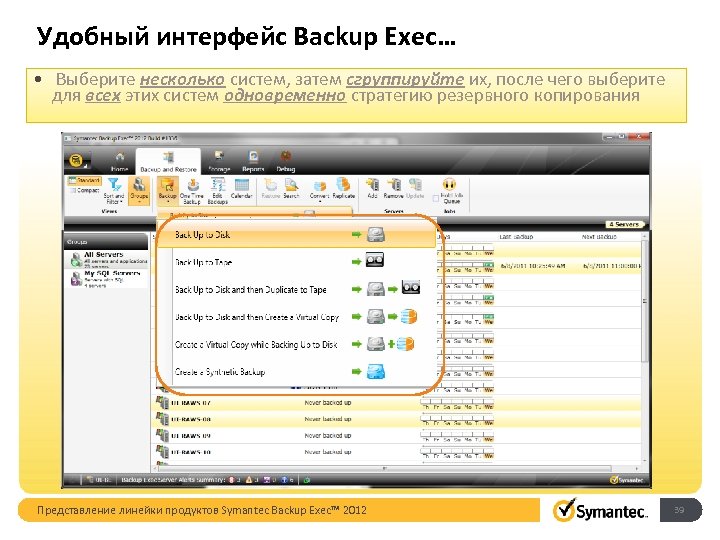Click Edit Backups icon
This screenshot has height=540, width=720.
click(218, 191)
